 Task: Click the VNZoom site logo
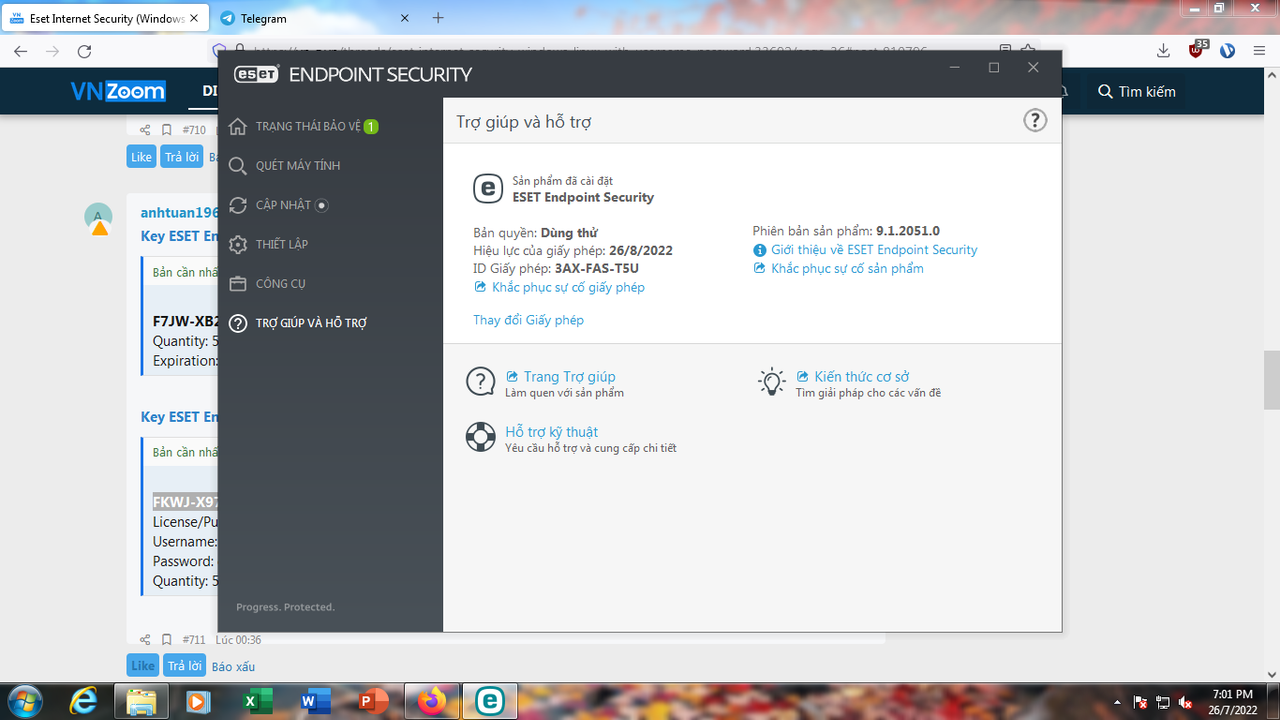pyautogui.click(x=118, y=91)
